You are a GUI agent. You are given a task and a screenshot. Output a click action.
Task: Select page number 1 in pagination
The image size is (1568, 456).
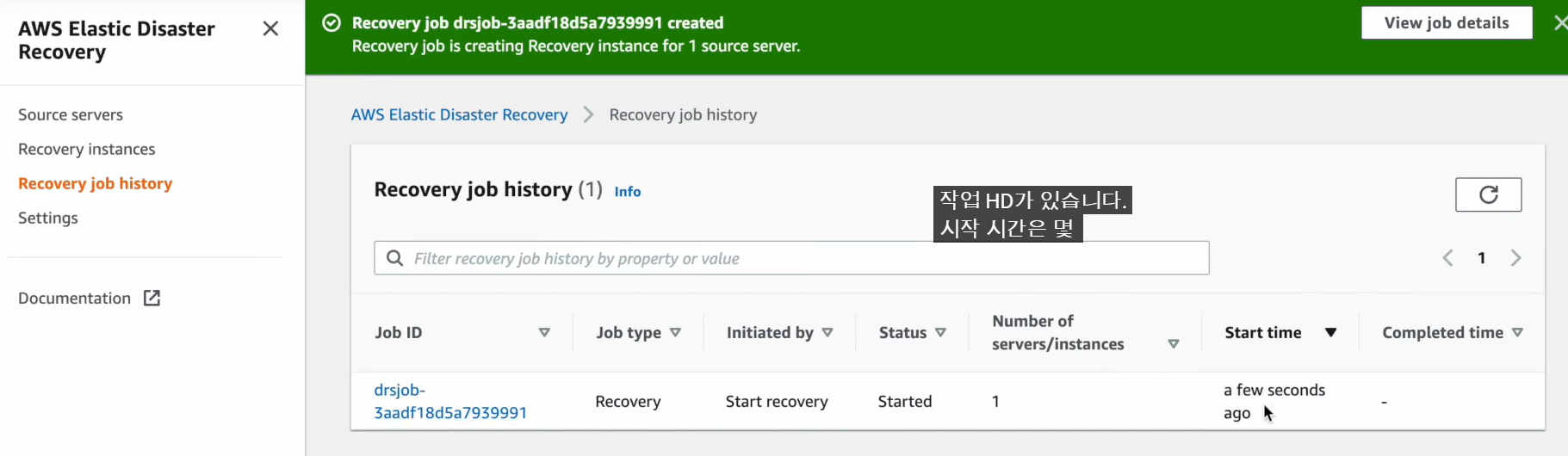click(1482, 258)
